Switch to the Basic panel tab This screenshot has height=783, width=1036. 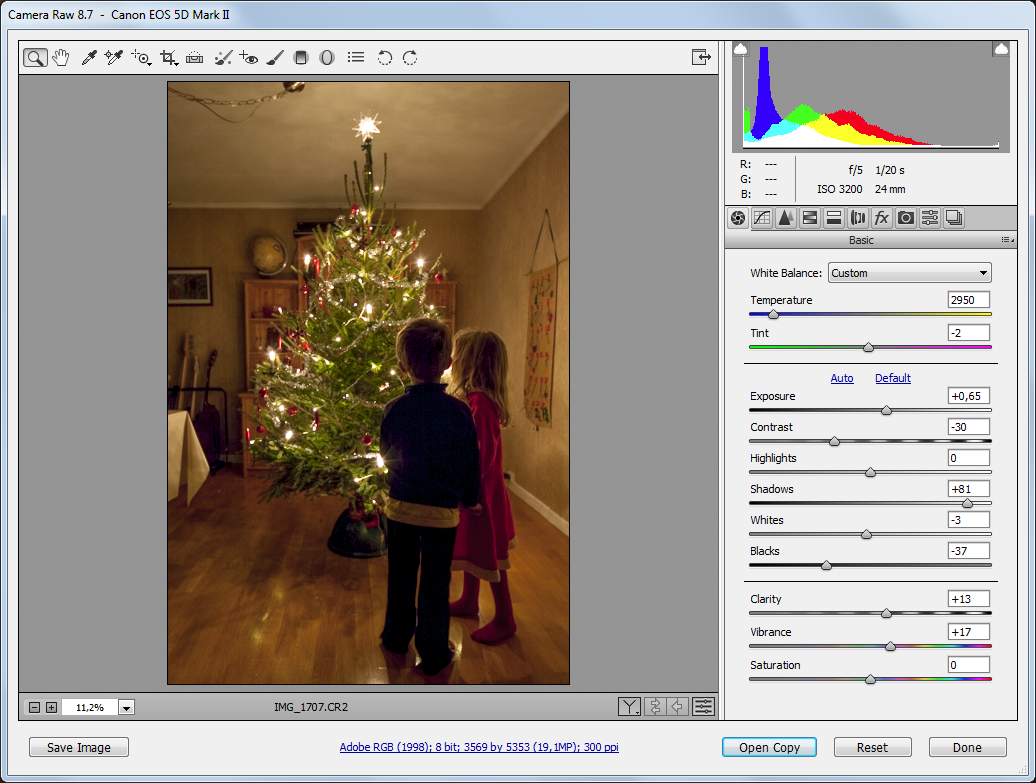coord(738,218)
